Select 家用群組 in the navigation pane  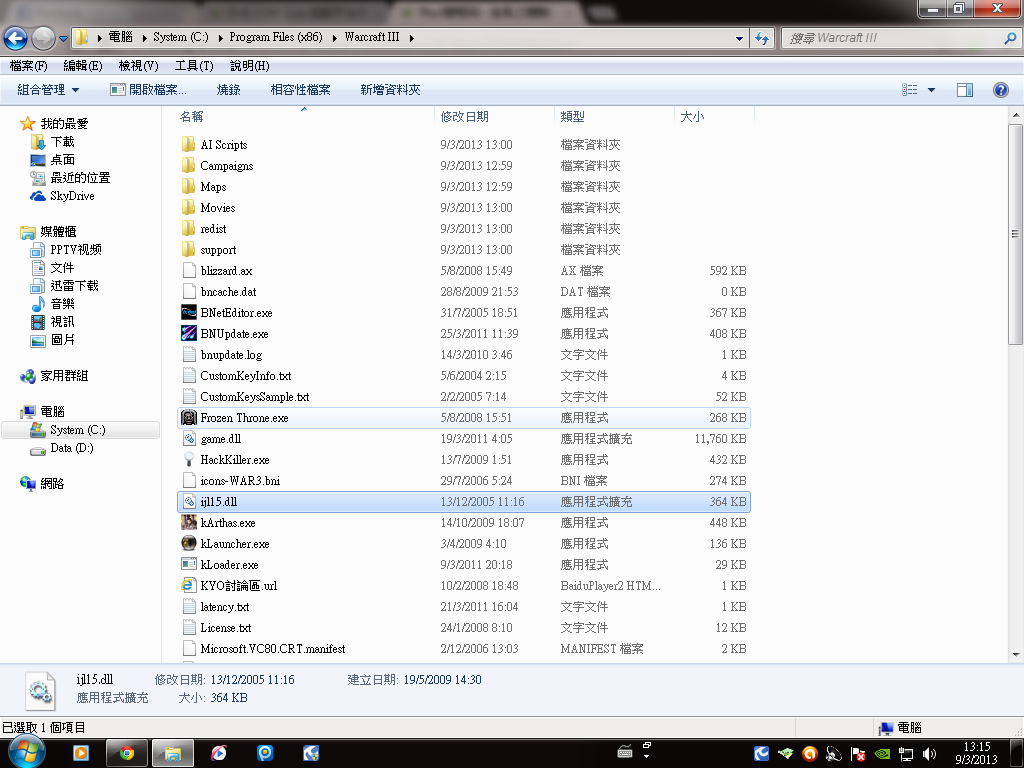[x=64, y=376]
